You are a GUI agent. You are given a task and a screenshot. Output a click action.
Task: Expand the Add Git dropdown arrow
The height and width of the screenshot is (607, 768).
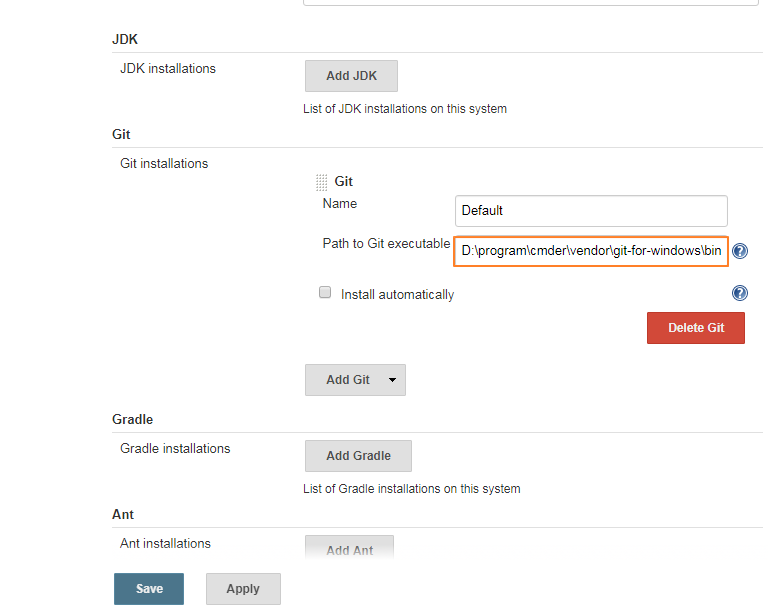coord(392,380)
